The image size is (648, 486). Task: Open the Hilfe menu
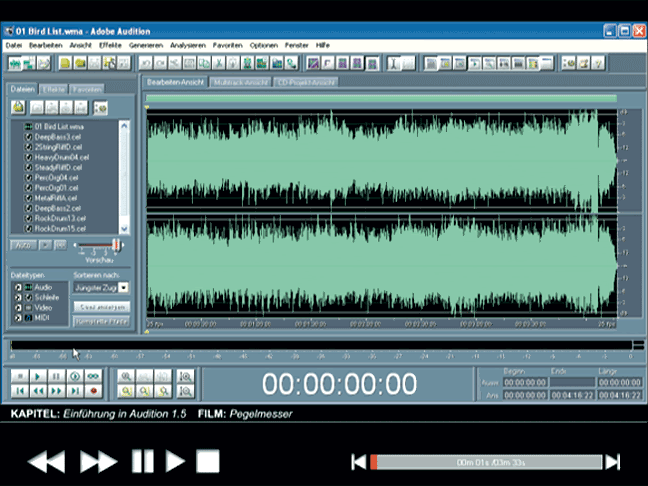(322, 45)
